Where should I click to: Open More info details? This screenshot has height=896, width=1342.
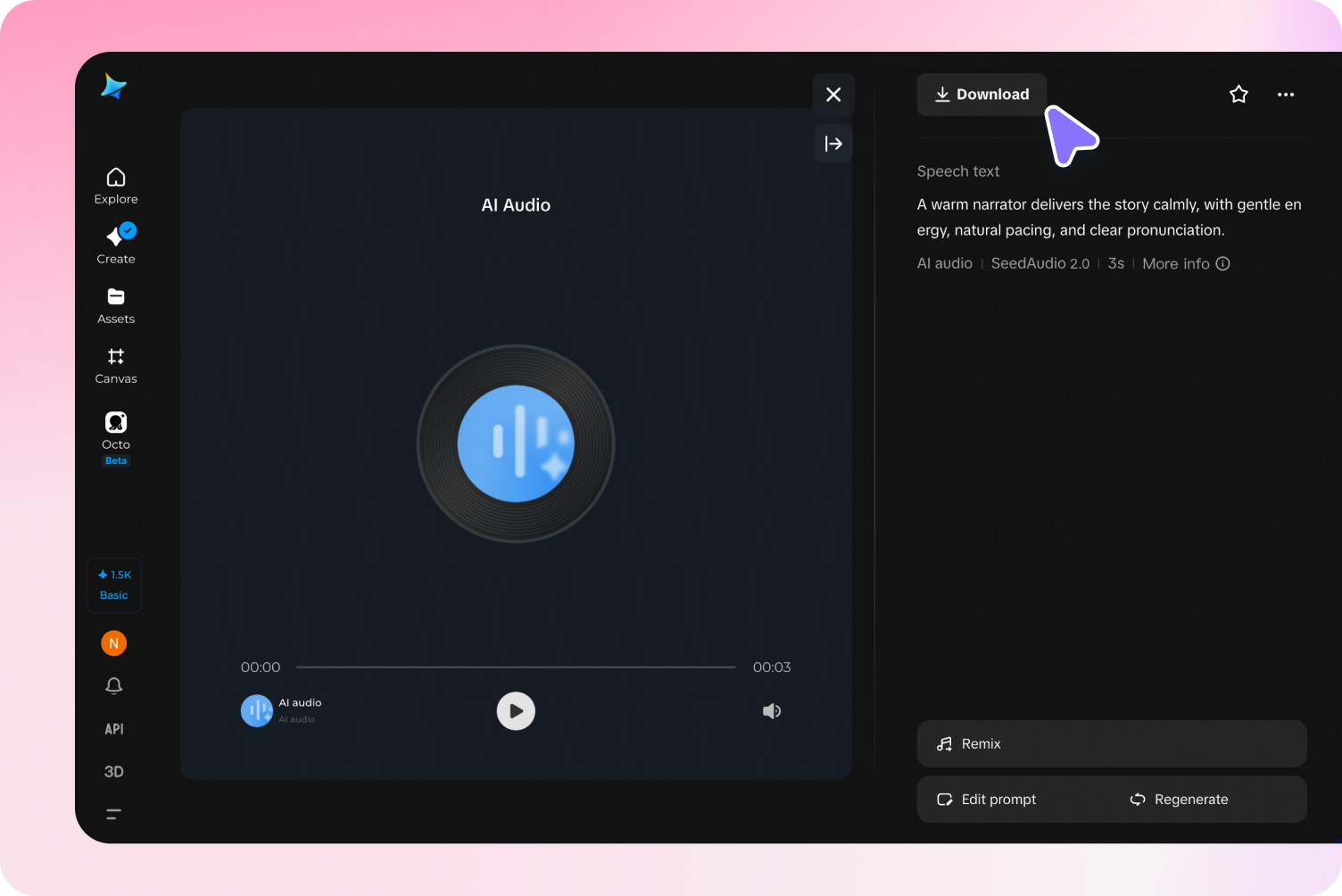1186,263
